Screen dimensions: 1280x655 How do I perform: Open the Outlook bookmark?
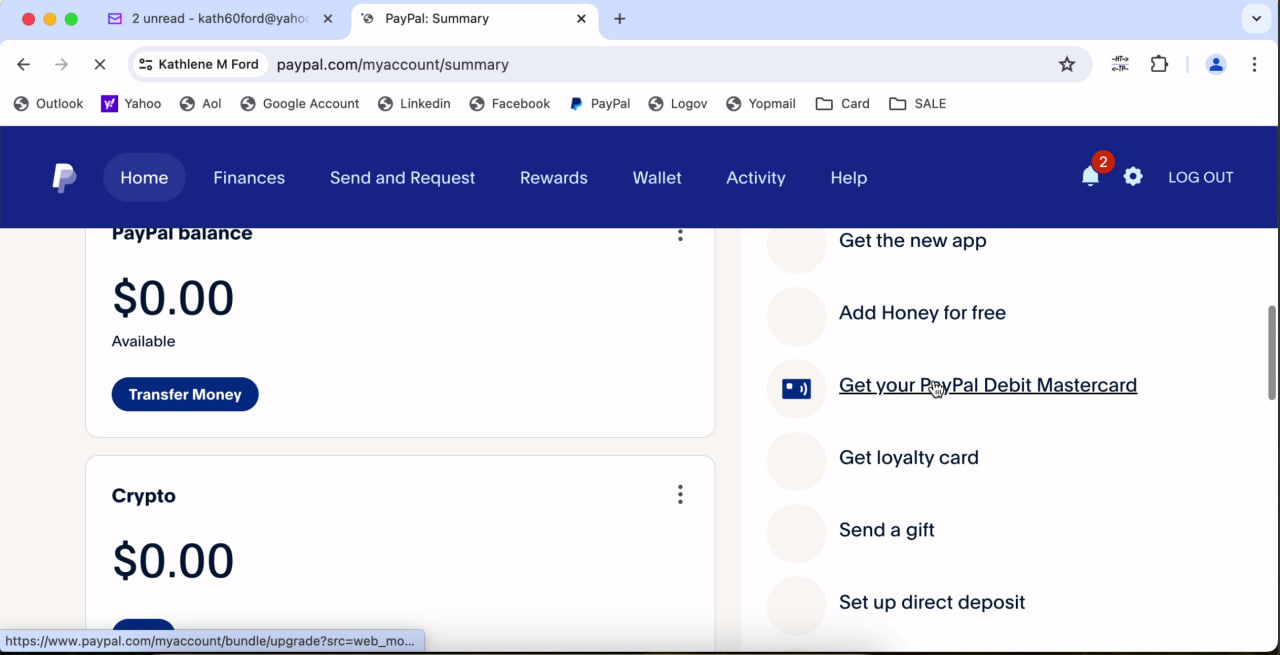[48, 104]
